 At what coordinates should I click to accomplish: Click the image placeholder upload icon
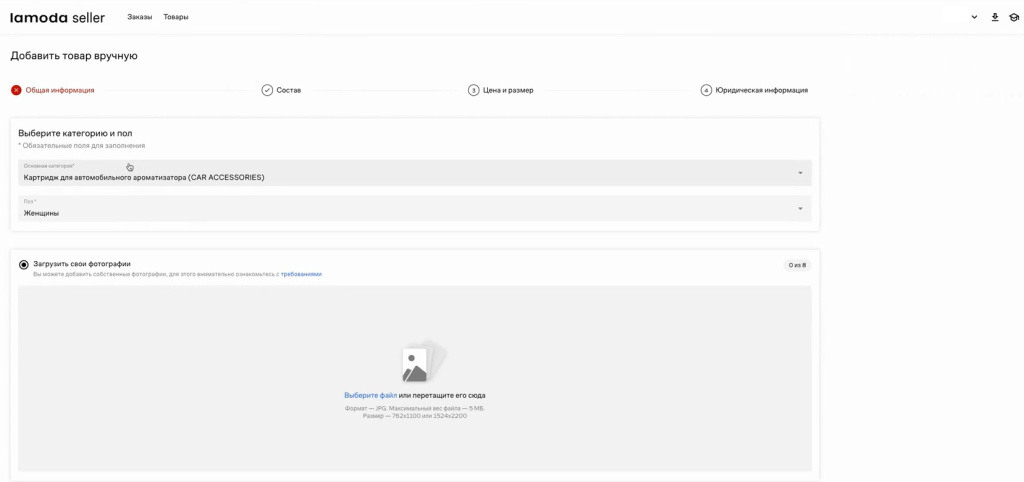[415, 364]
